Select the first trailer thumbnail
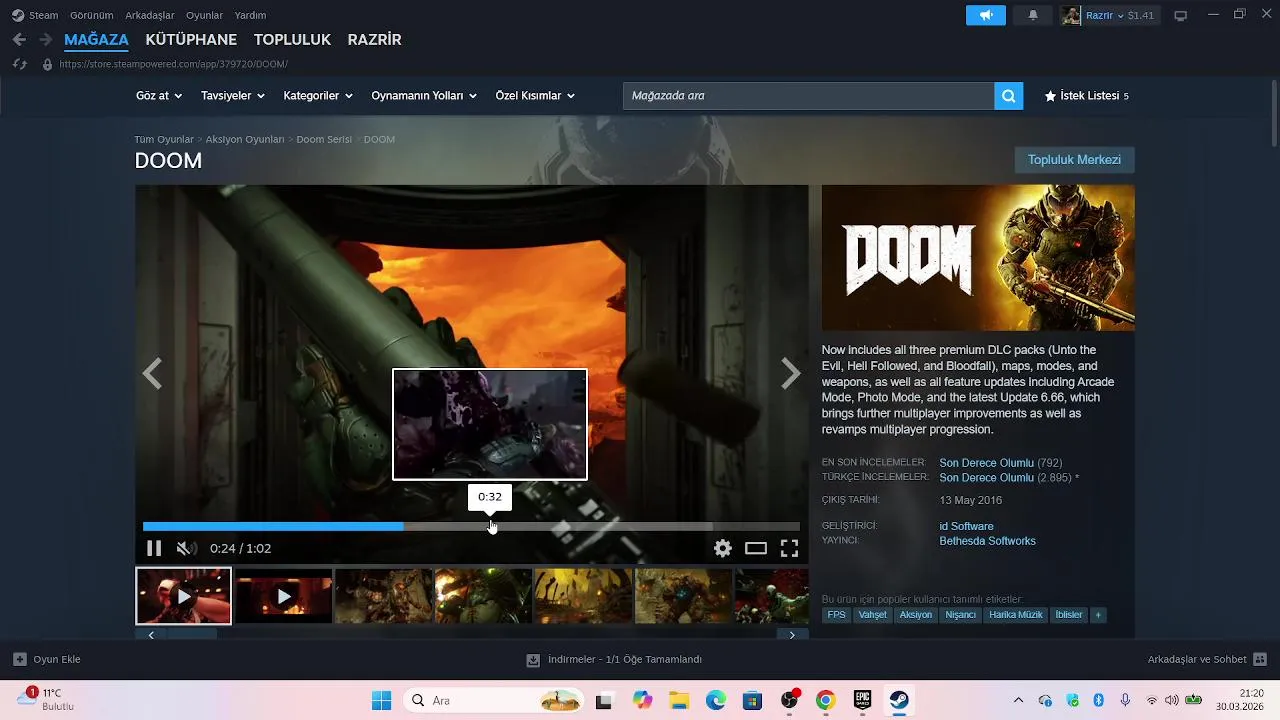 point(184,596)
